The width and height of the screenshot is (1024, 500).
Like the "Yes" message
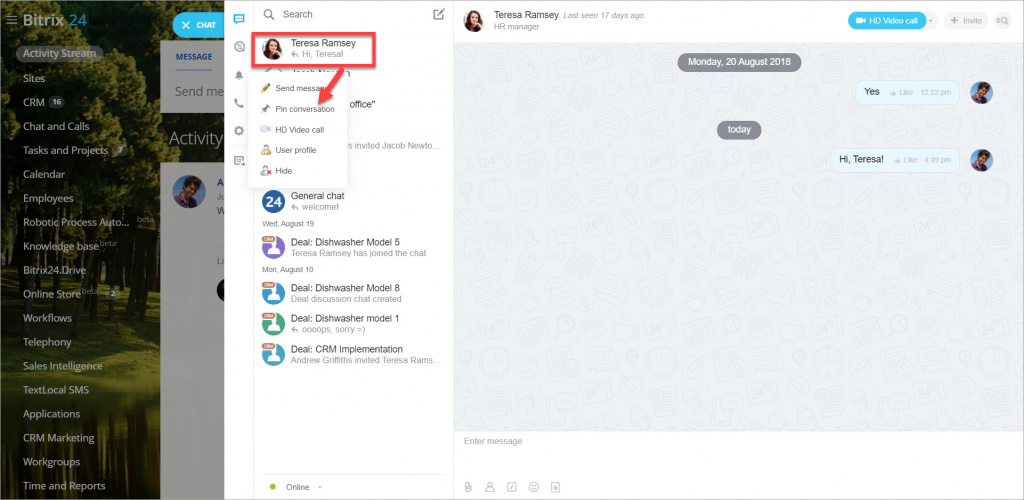point(901,93)
